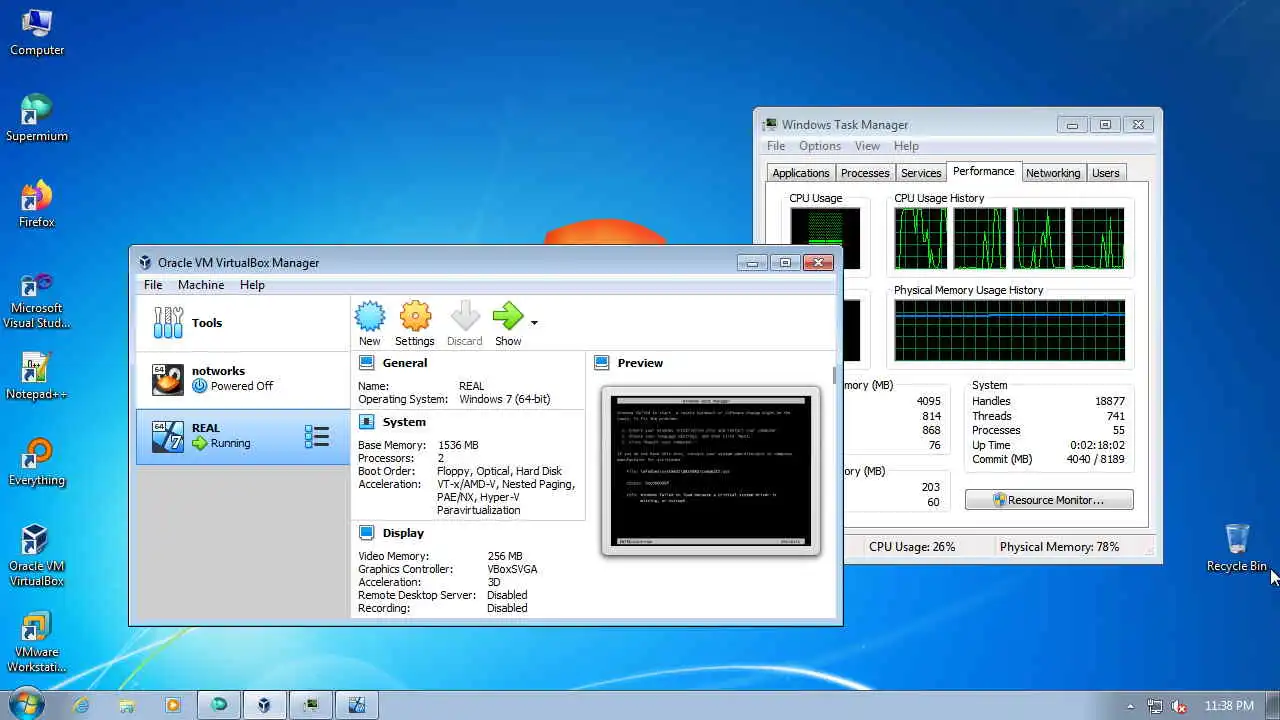The image size is (1280, 720).
Task: Switch to the Networking tab
Action: pos(1053,173)
